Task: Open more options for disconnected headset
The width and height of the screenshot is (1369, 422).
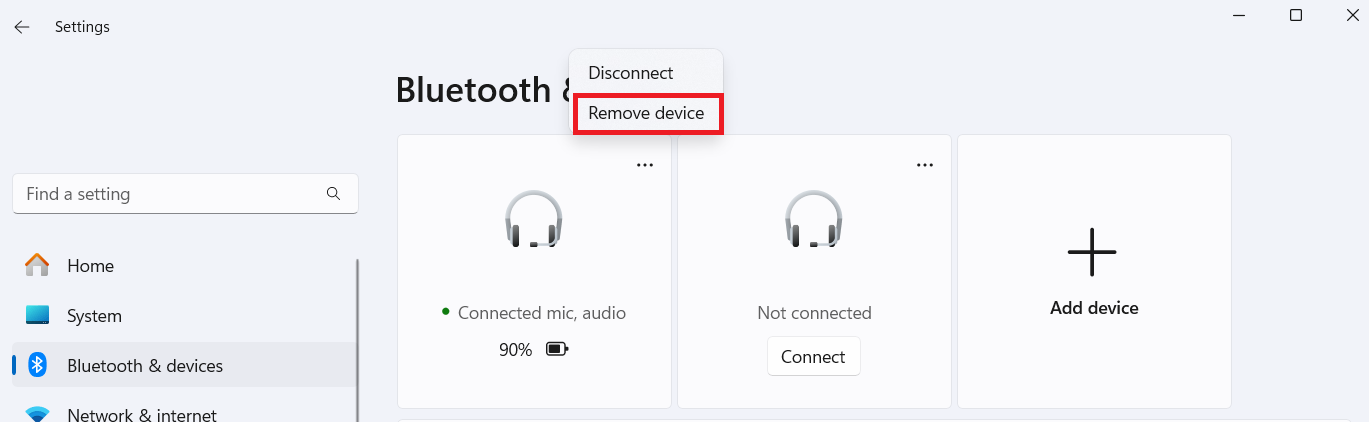Action: (x=925, y=165)
